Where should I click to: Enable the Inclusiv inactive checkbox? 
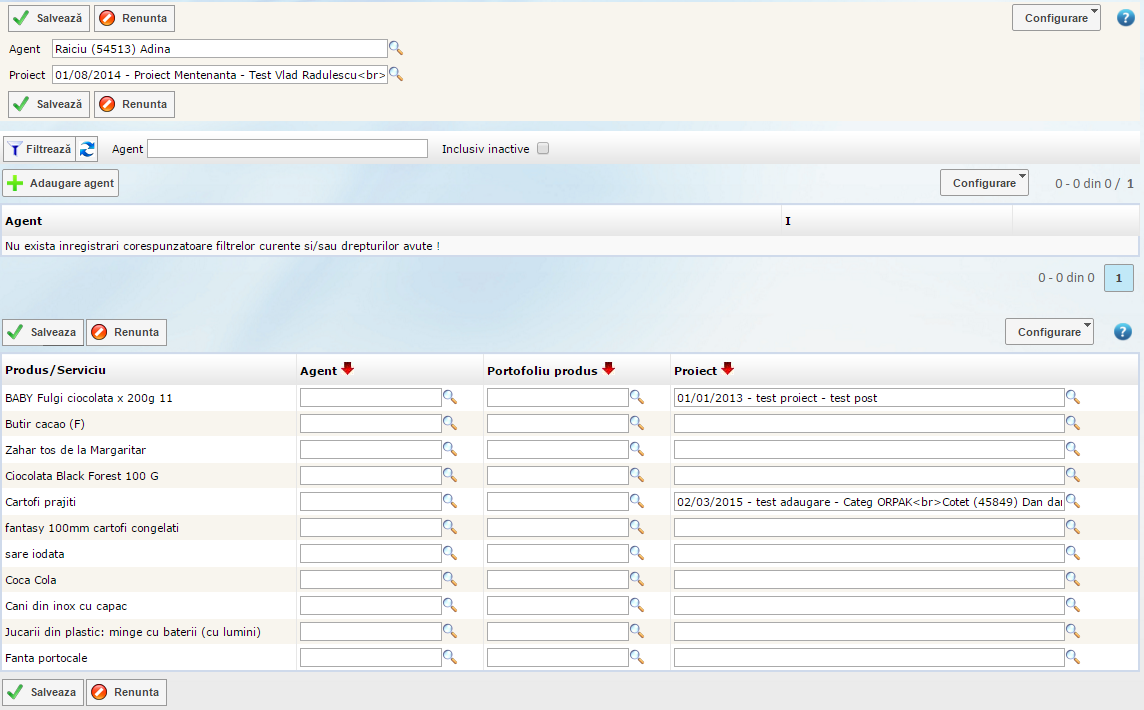[543, 149]
